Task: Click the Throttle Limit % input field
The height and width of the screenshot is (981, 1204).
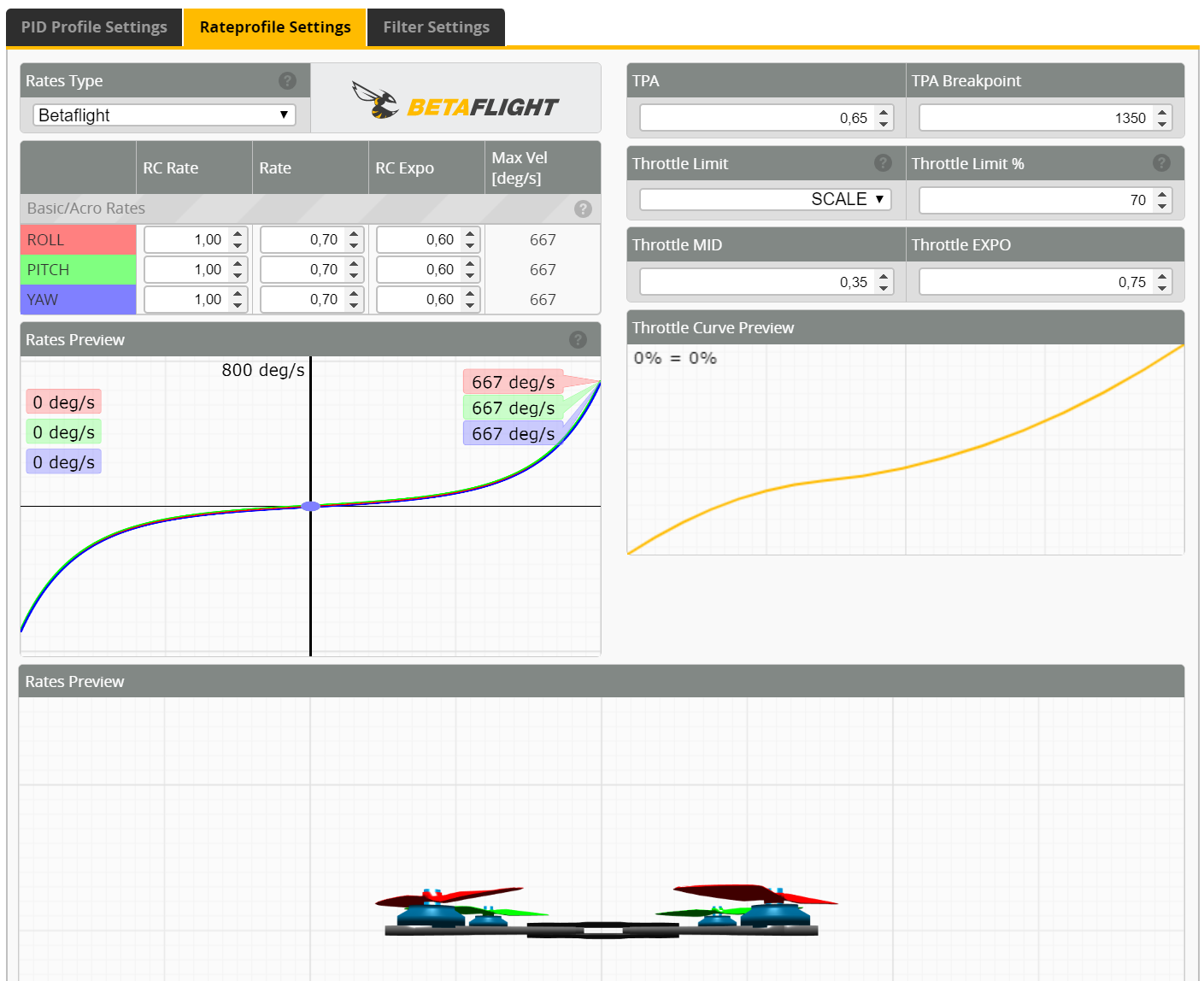Action: pos(1035,200)
